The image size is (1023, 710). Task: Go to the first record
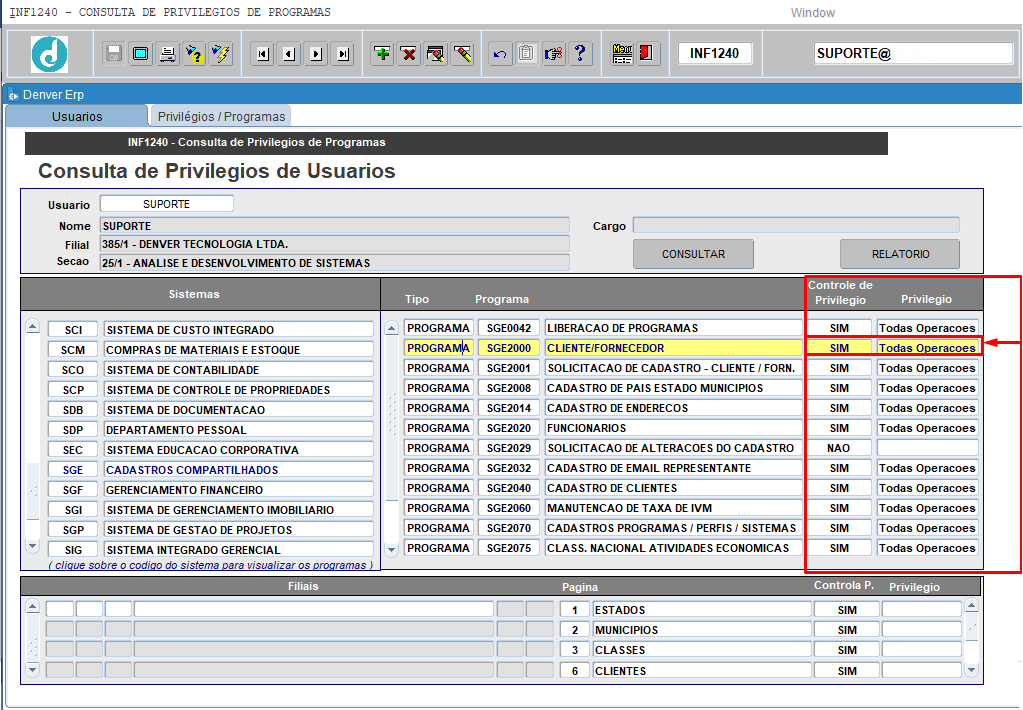click(x=263, y=54)
